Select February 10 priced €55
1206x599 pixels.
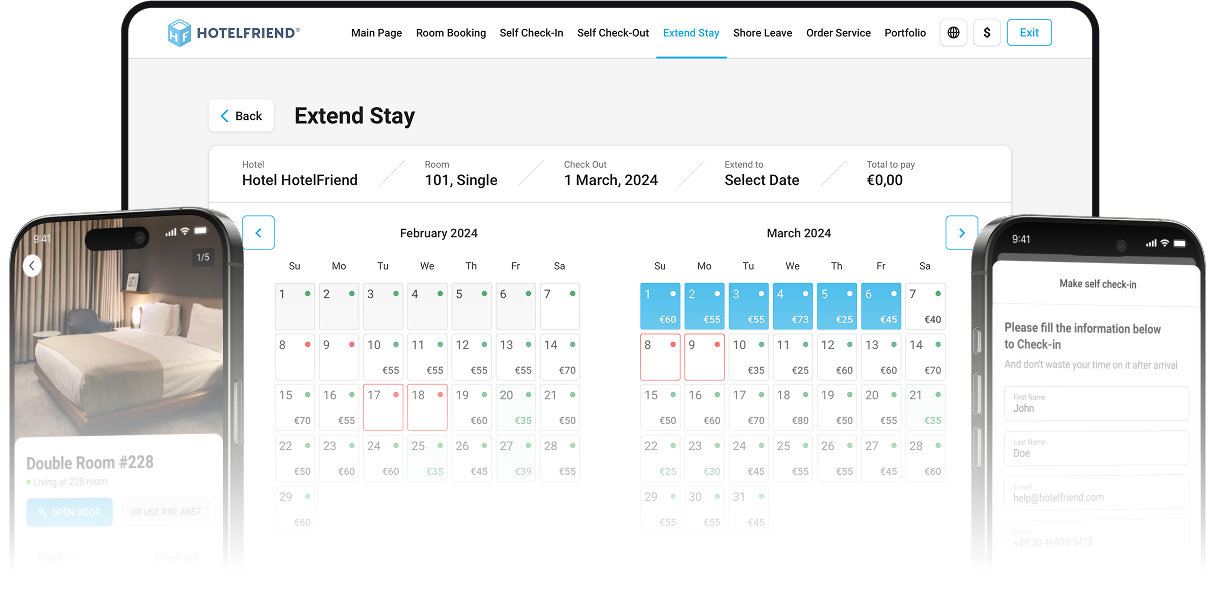click(x=383, y=357)
